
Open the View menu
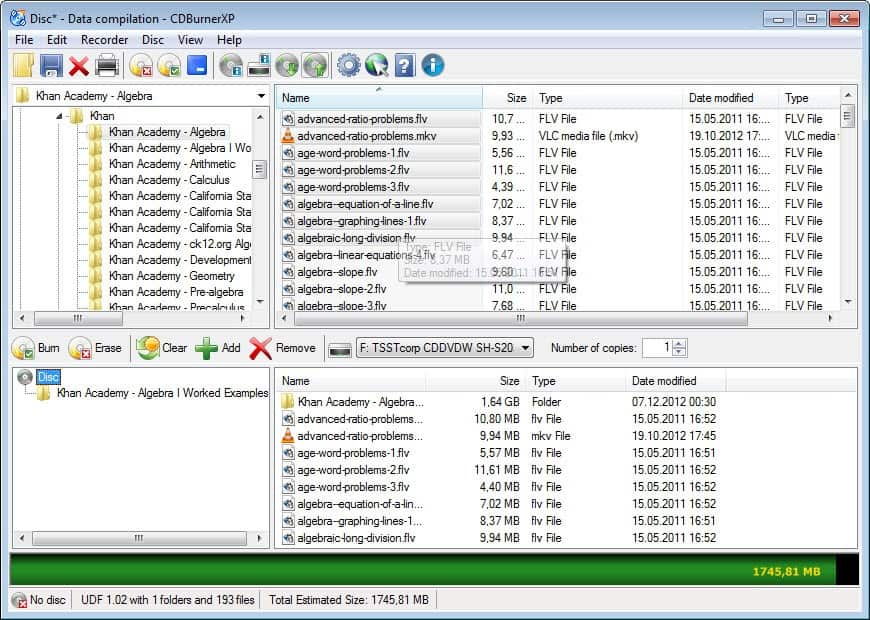(190, 40)
